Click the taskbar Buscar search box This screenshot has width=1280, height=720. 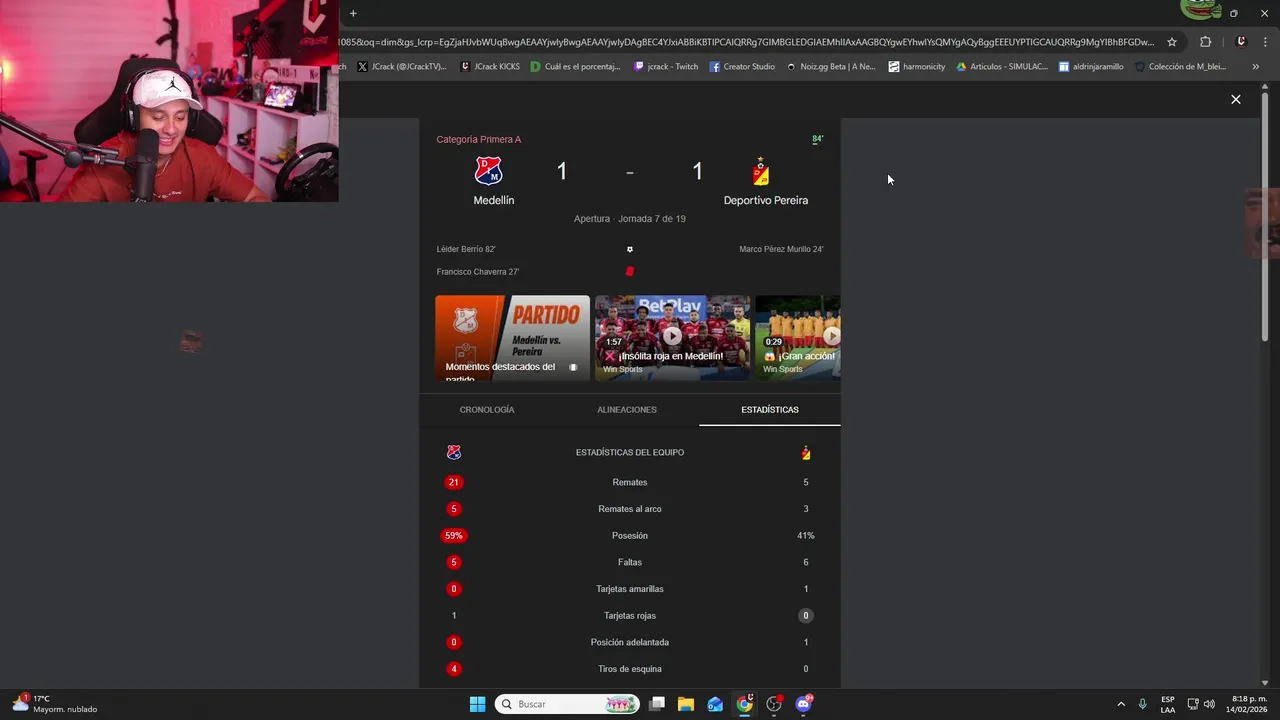point(567,704)
